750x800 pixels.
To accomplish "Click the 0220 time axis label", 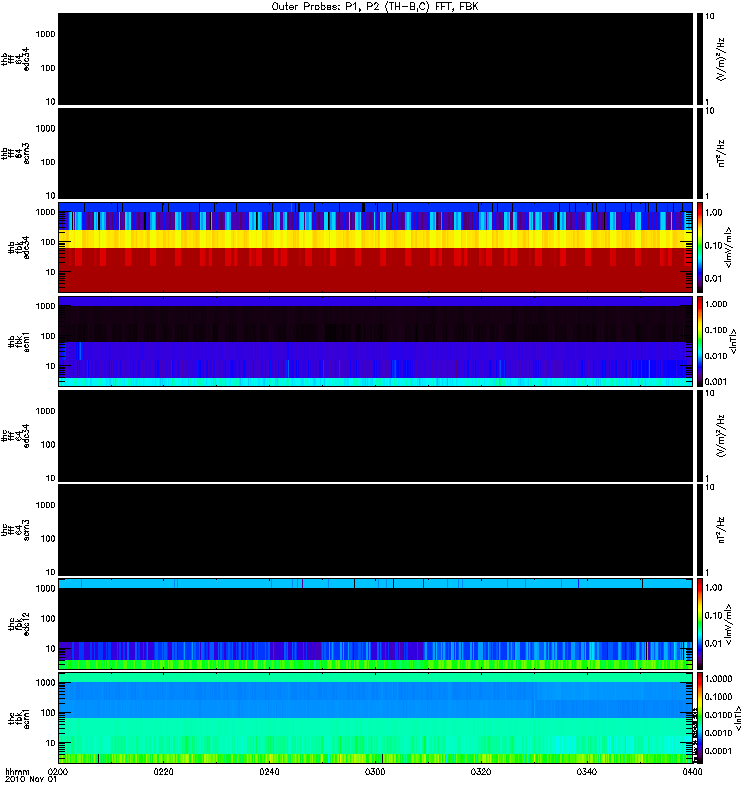I will pos(163,772).
